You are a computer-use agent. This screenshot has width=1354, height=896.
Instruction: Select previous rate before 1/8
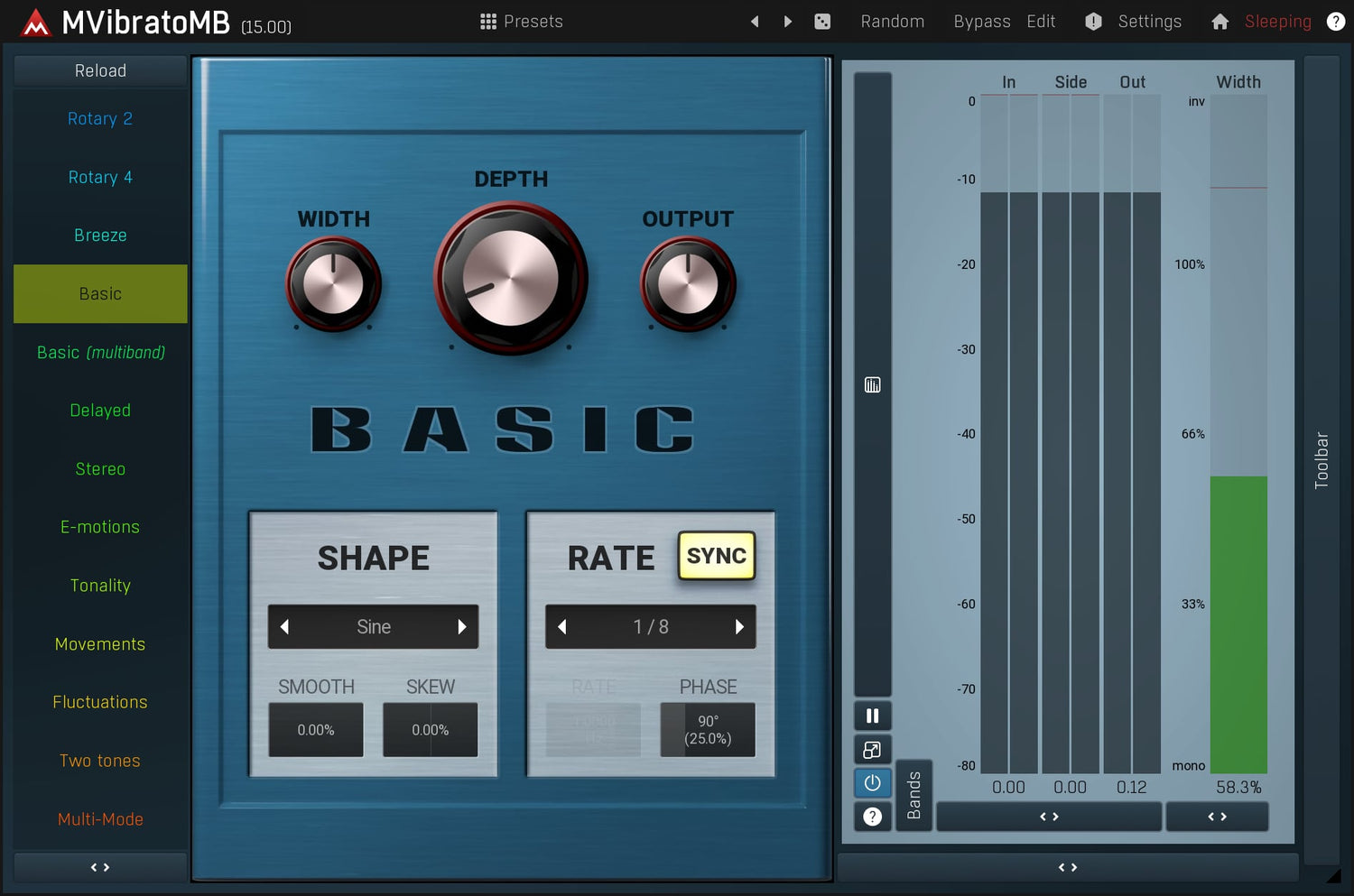point(562,627)
